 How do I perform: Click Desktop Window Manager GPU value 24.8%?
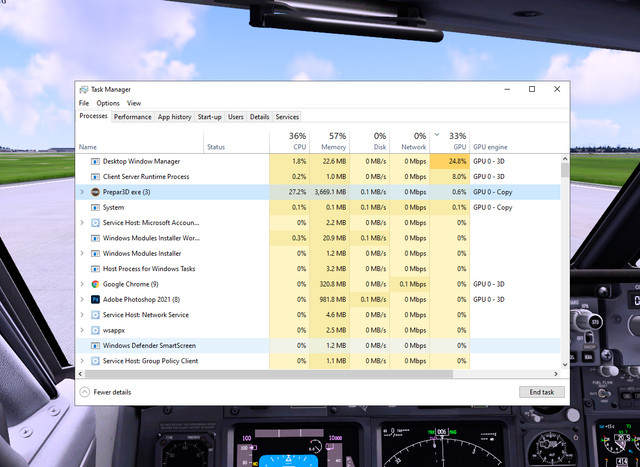[457, 161]
